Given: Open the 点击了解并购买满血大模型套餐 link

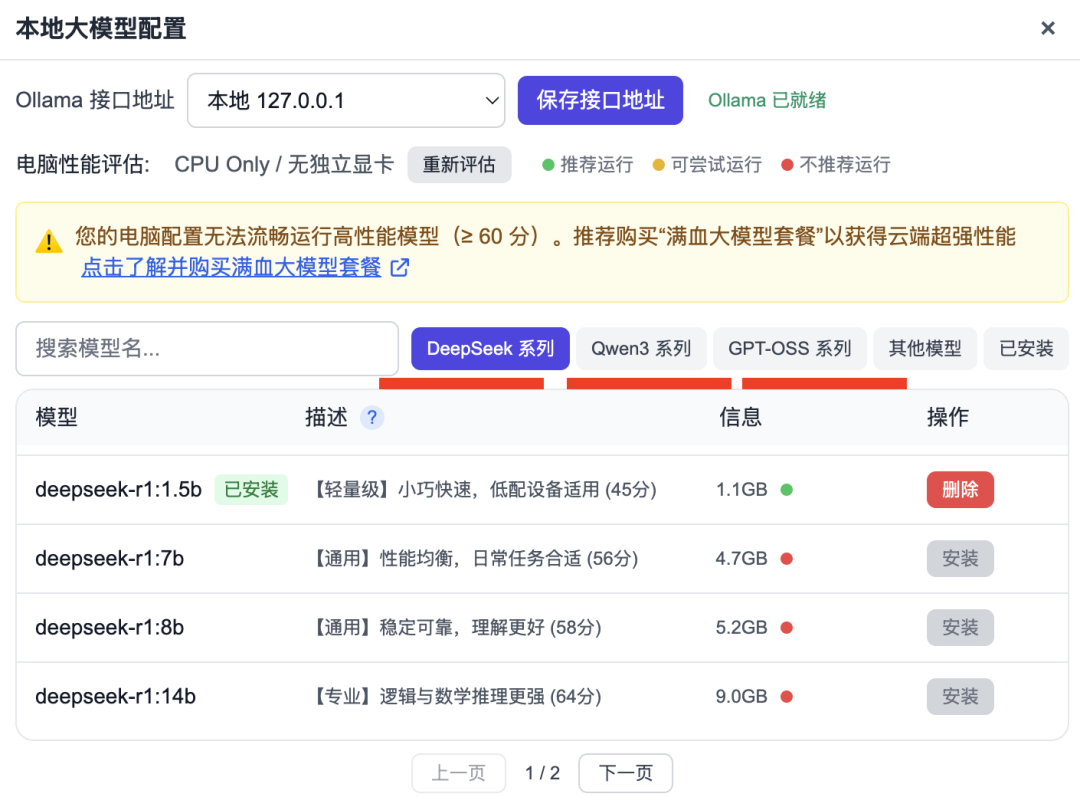Looking at the screenshot, I should coord(231,267).
